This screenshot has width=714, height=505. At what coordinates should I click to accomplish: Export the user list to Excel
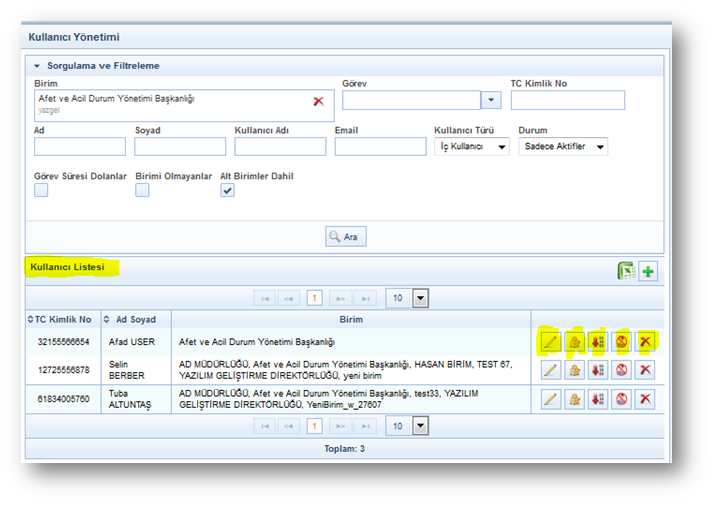(626, 271)
